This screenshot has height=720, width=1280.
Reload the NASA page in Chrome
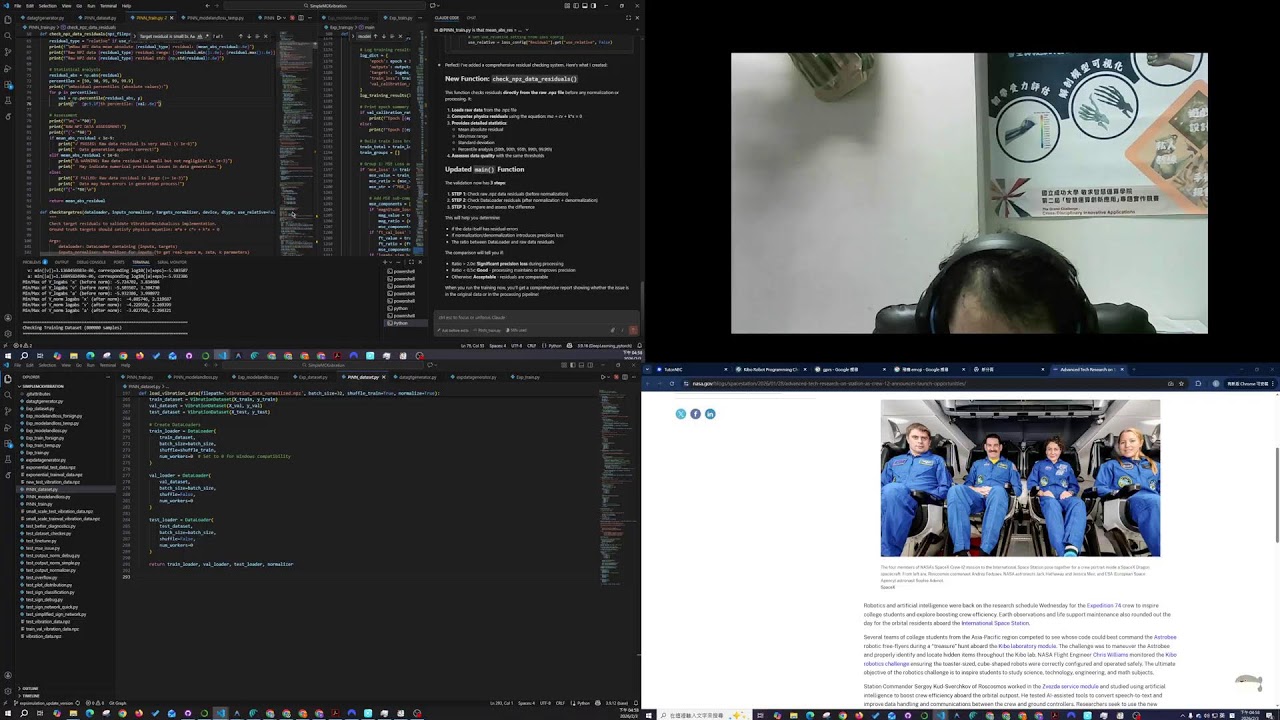672,383
